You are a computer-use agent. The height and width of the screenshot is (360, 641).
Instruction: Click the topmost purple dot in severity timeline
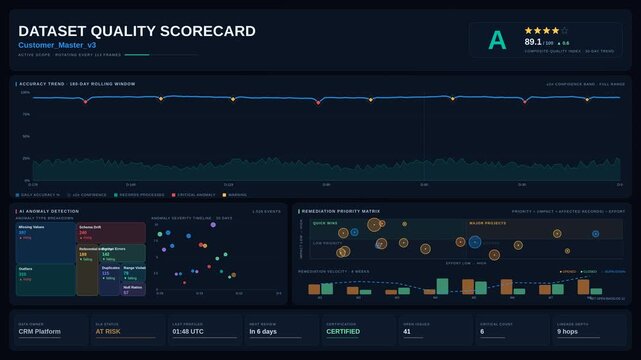pyautogui.click(x=213, y=225)
